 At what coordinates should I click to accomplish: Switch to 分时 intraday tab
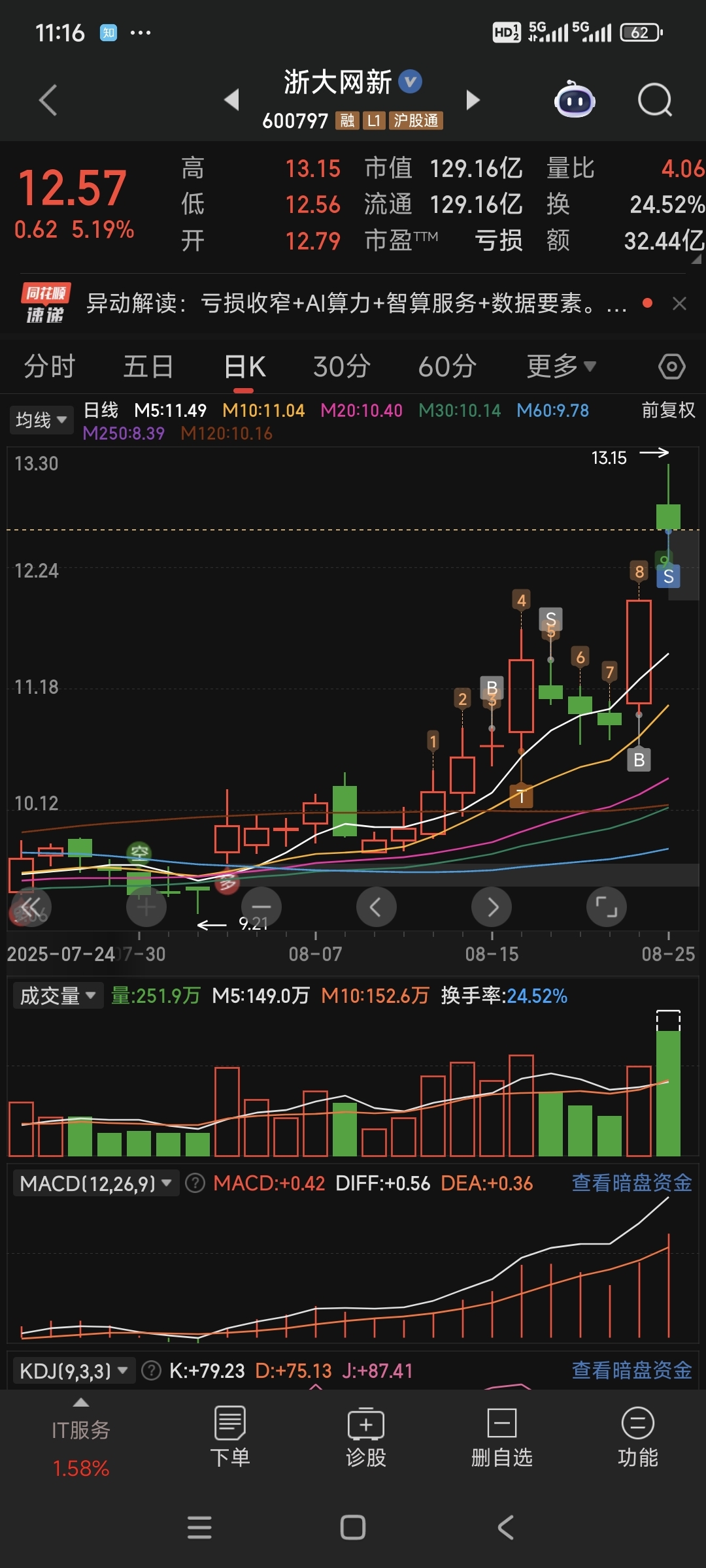tap(50, 367)
